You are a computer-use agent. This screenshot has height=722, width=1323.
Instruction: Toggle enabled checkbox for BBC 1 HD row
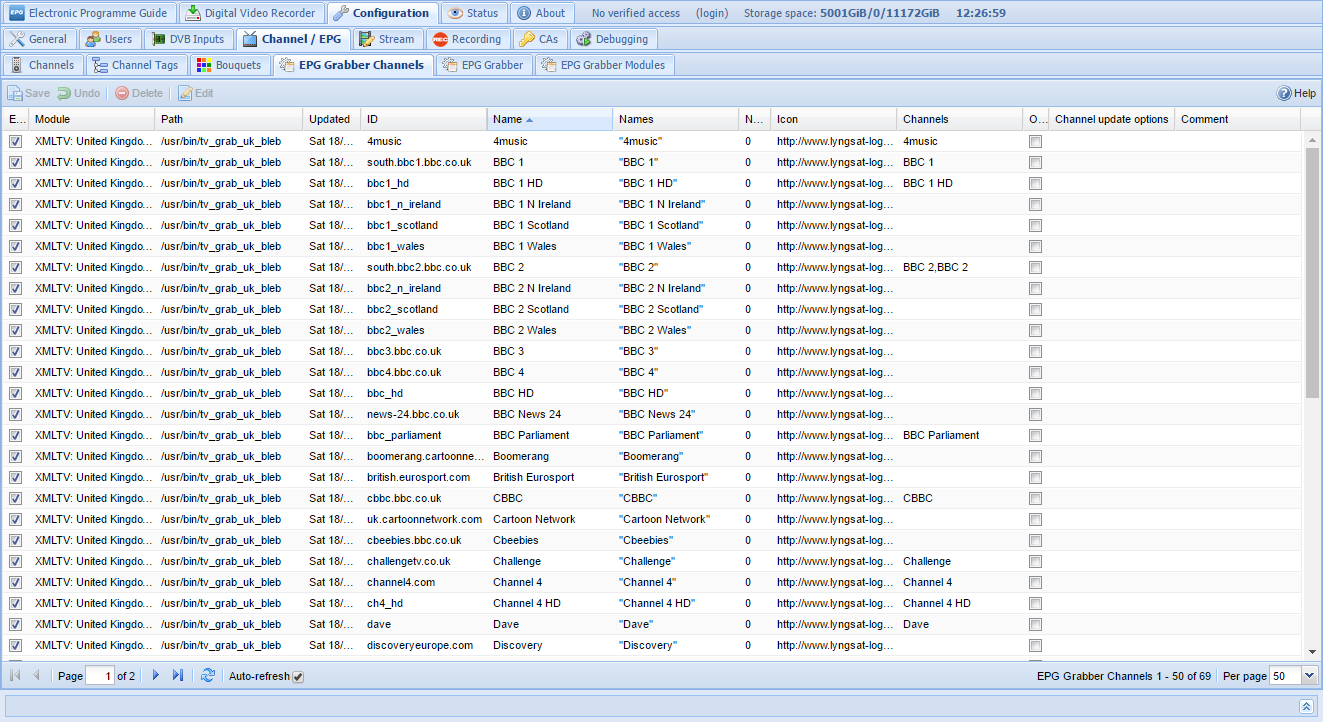(x=15, y=184)
